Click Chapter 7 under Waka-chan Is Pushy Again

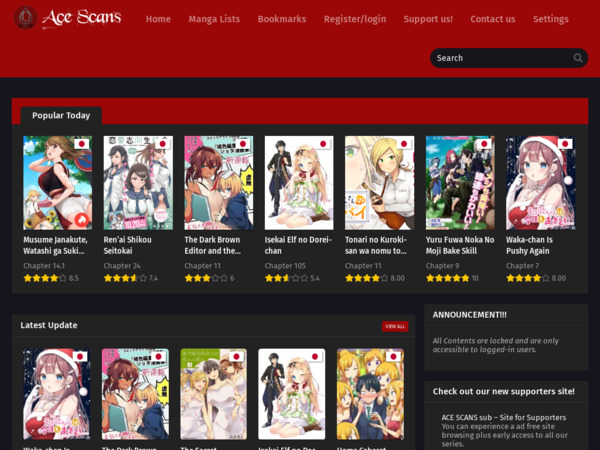522,266
